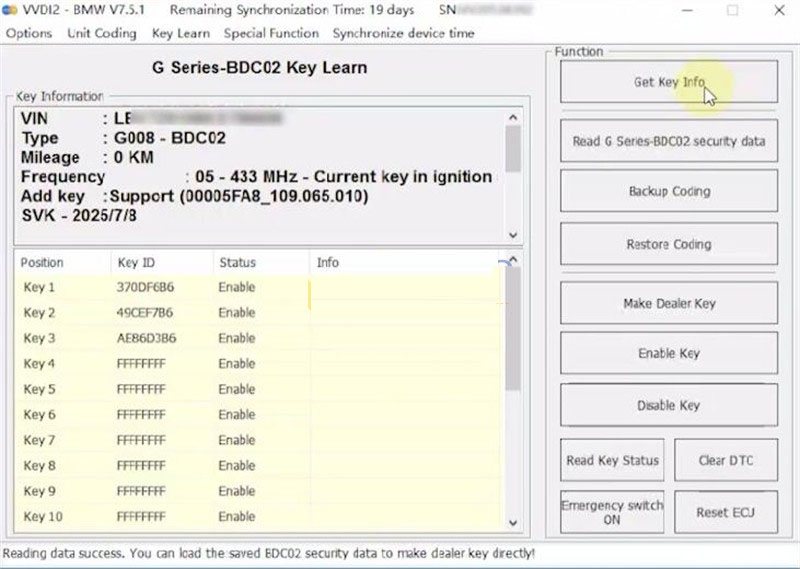Click the key information scrollbar thumb
800x569 pixels.
point(513,149)
